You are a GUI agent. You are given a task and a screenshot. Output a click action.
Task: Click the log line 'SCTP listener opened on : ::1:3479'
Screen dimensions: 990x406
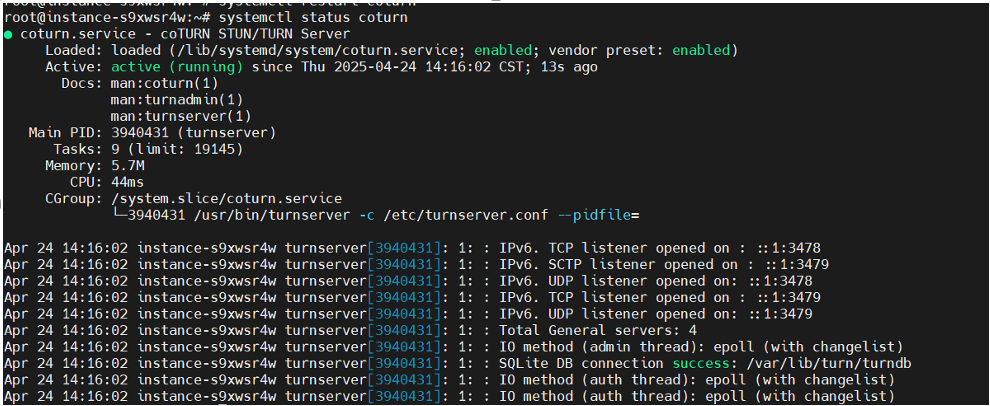[689, 265]
